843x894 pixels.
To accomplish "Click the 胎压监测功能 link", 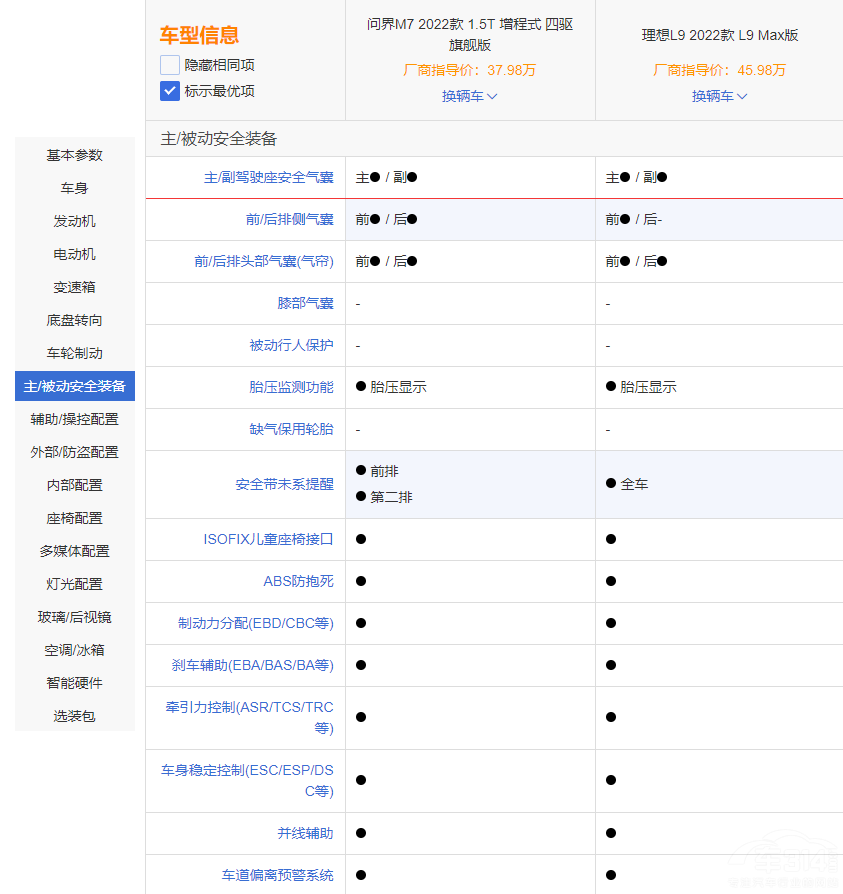I will coord(291,387).
